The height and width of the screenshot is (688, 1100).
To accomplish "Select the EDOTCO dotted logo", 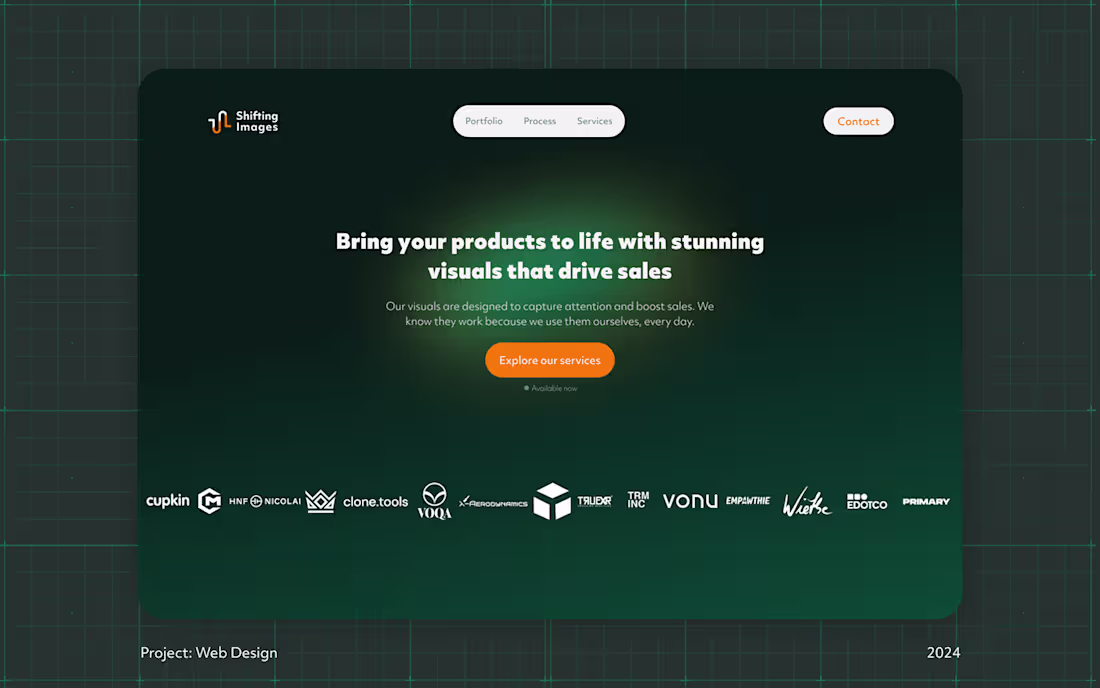I will point(866,500).
